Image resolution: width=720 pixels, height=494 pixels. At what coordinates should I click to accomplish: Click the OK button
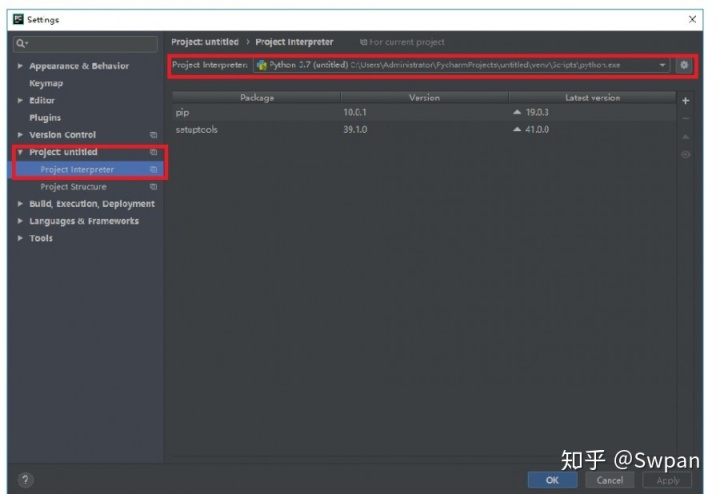pyautogui.click(x=552, y=480)
